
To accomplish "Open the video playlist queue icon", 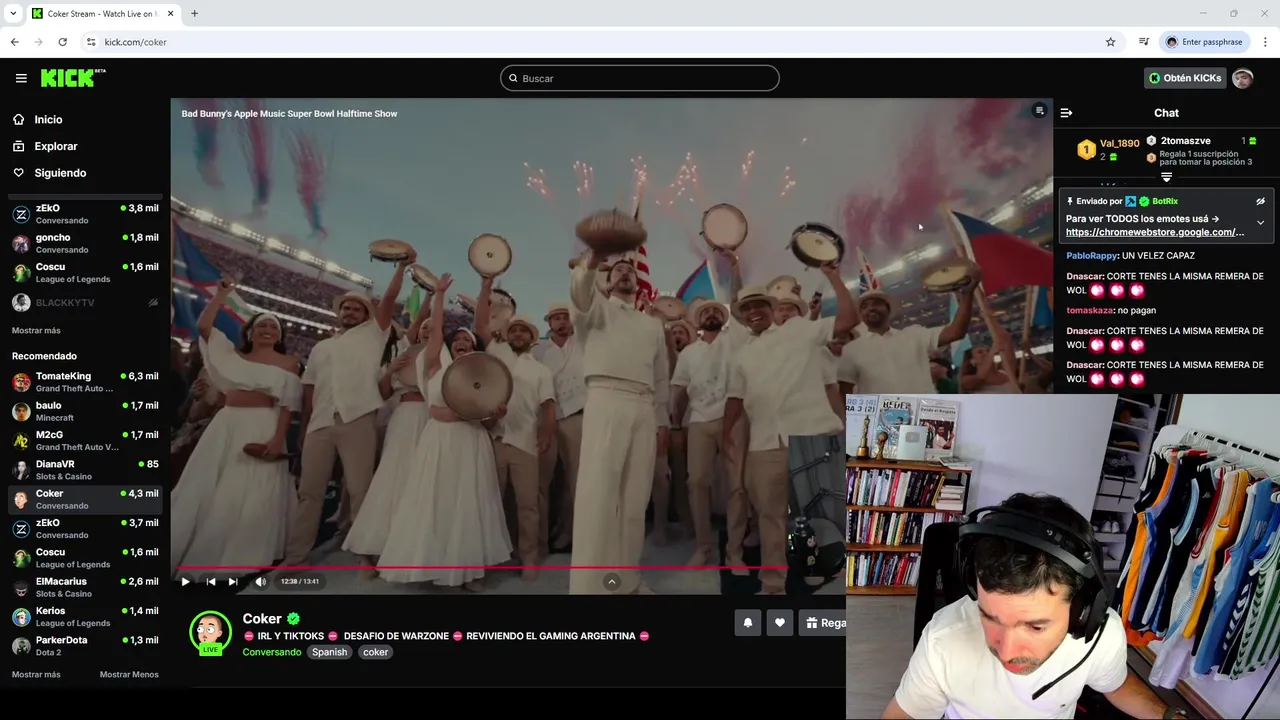I will point(1039,111).
